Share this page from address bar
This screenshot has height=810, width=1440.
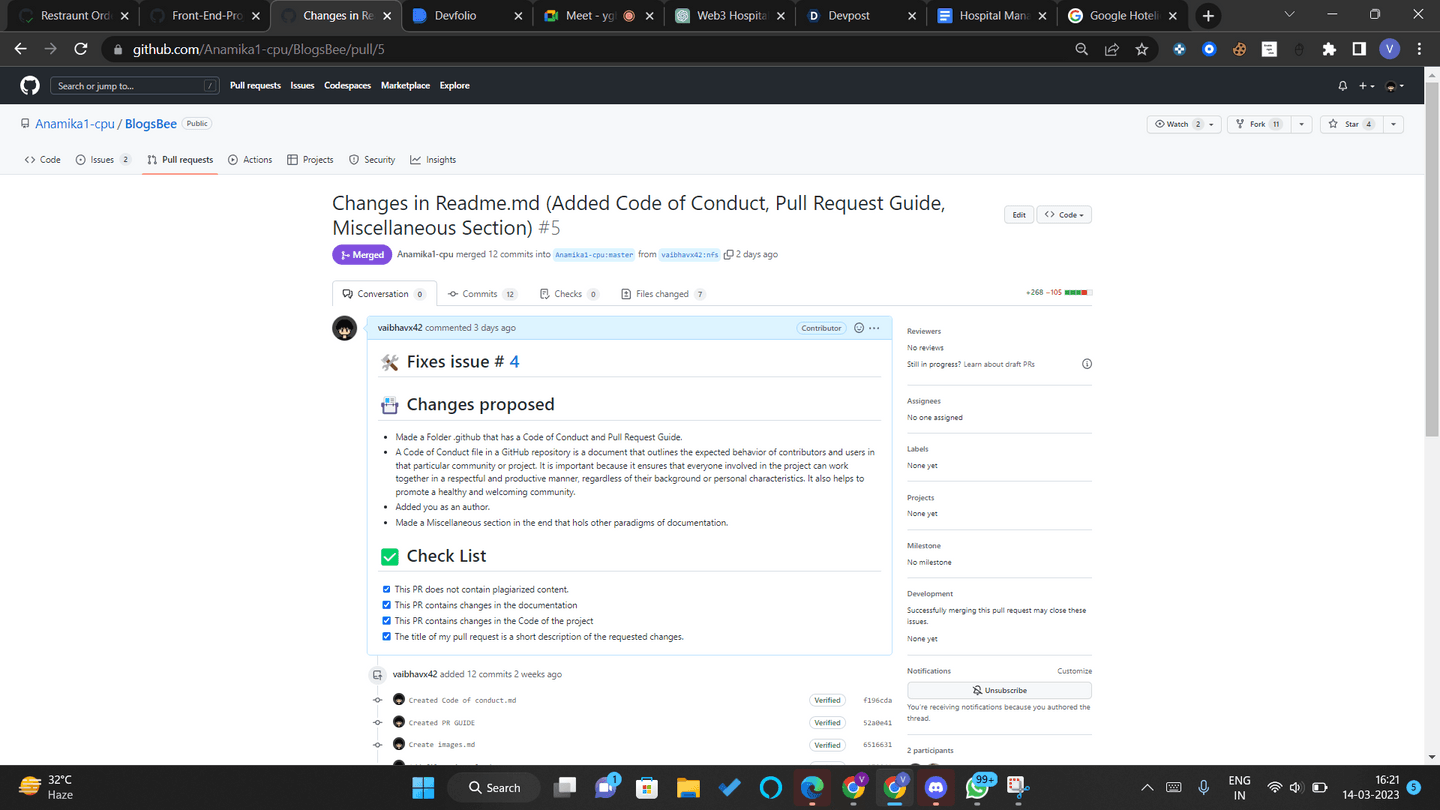pyautogui.click(x=1111, y=49)
